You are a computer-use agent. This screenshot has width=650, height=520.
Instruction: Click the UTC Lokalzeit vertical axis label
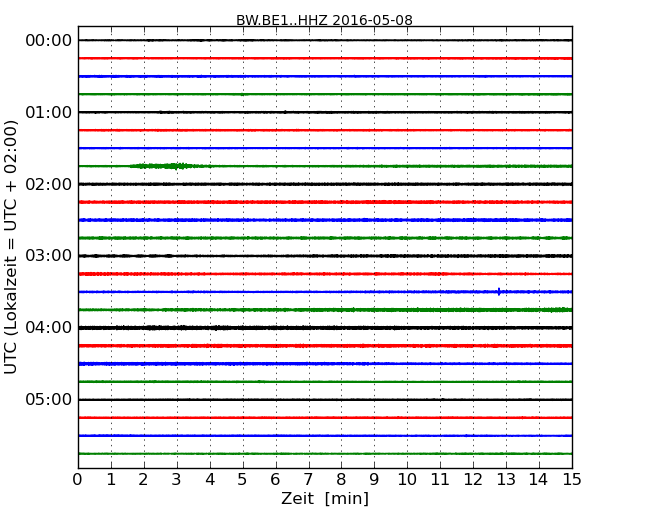(11, 247)
